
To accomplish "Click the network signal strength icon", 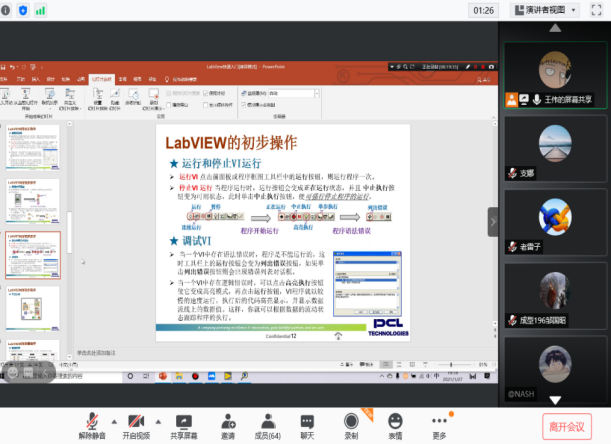I will pyautogui.click(x=41, y=10).
